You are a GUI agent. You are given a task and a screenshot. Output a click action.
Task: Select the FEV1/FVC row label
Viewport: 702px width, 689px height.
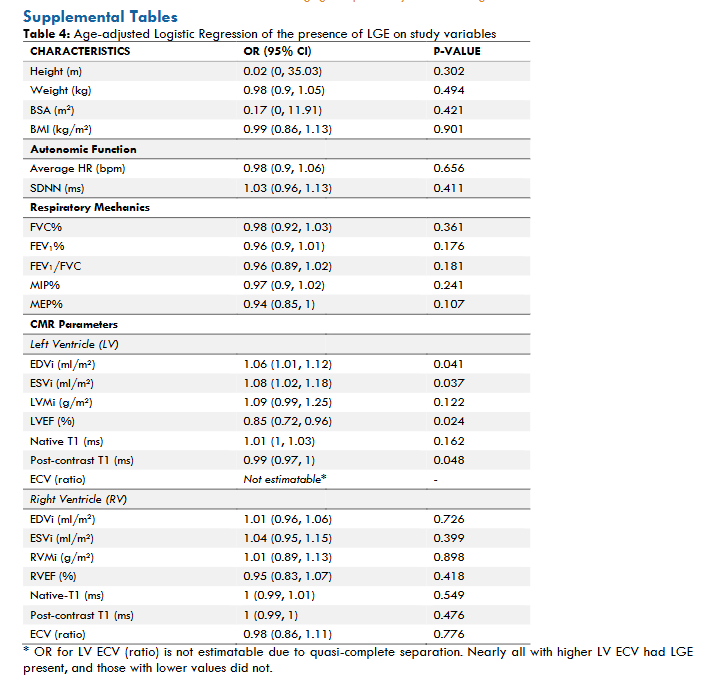56,266
